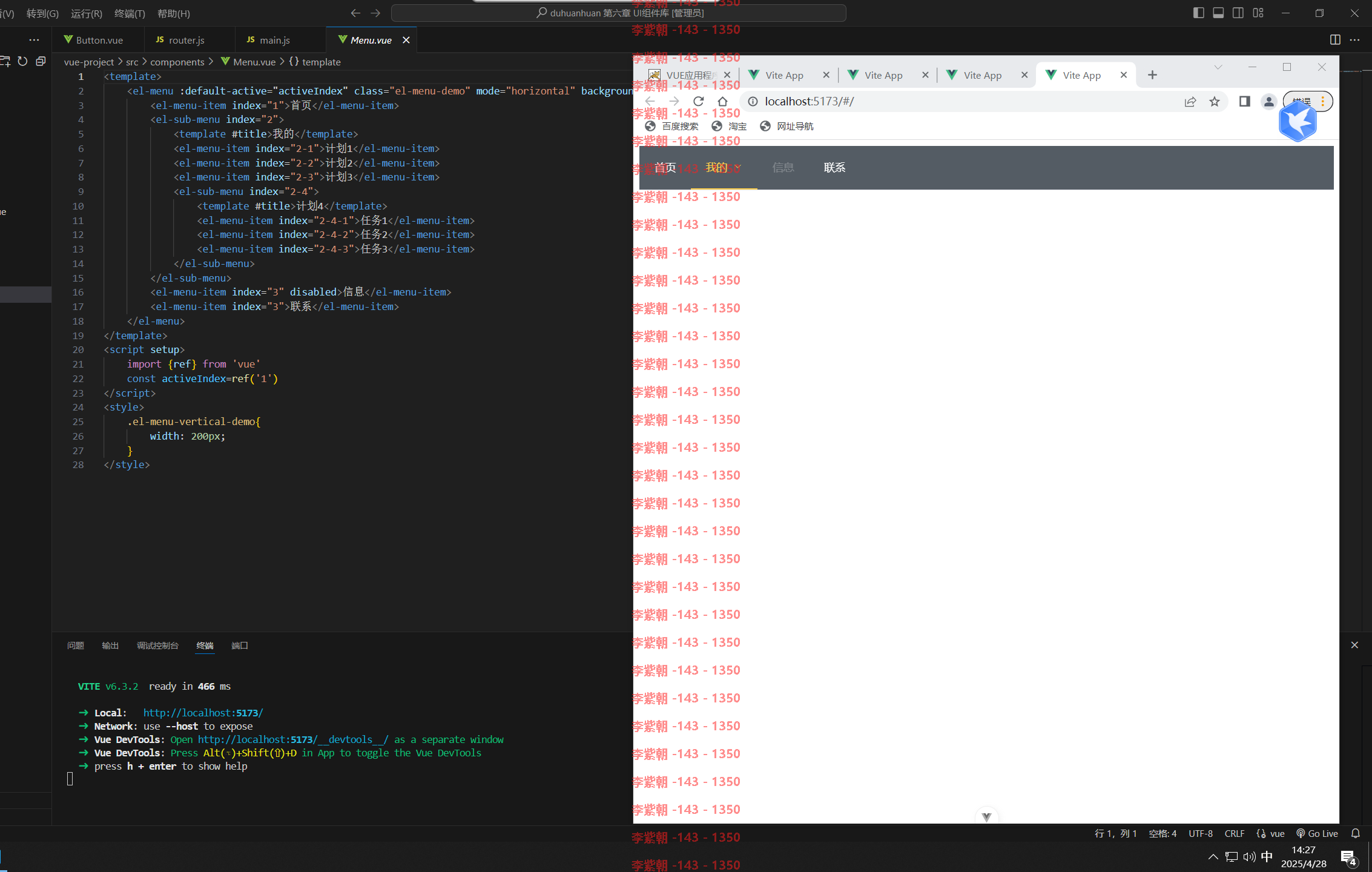Open editor more actions ellipsis at right
The image size is (1372, 872).
(1355, 39)
